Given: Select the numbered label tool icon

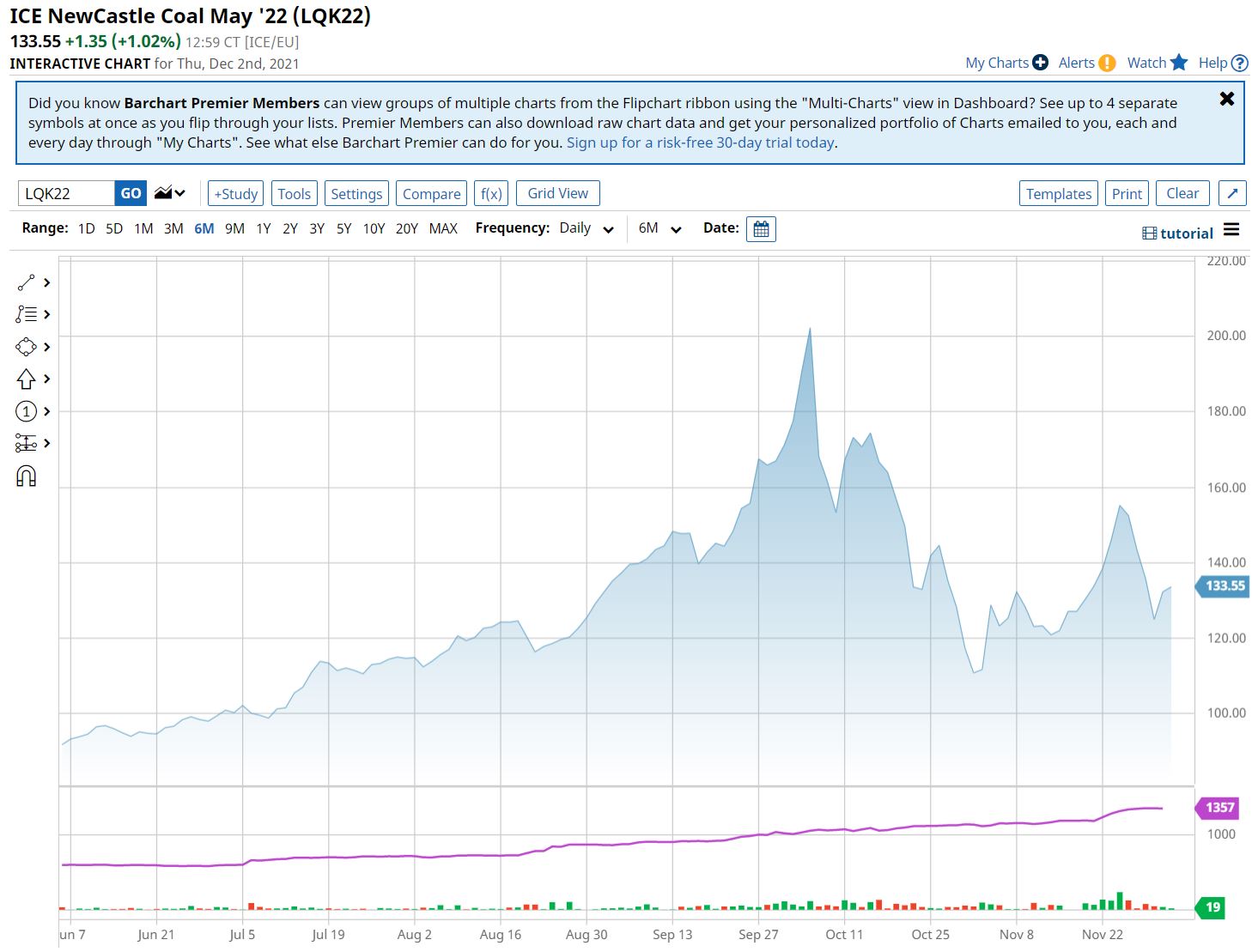Looking at the screenshot, I should click(x=26, y=411).
